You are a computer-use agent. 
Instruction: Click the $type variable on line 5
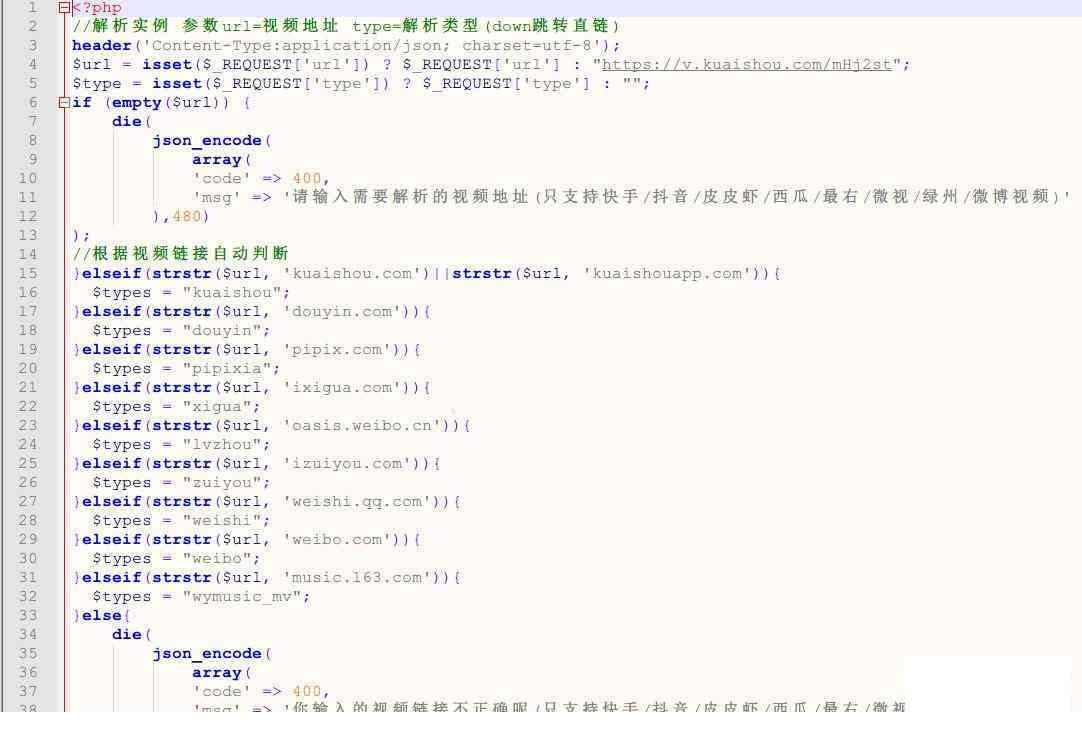[x=97, y=84]
